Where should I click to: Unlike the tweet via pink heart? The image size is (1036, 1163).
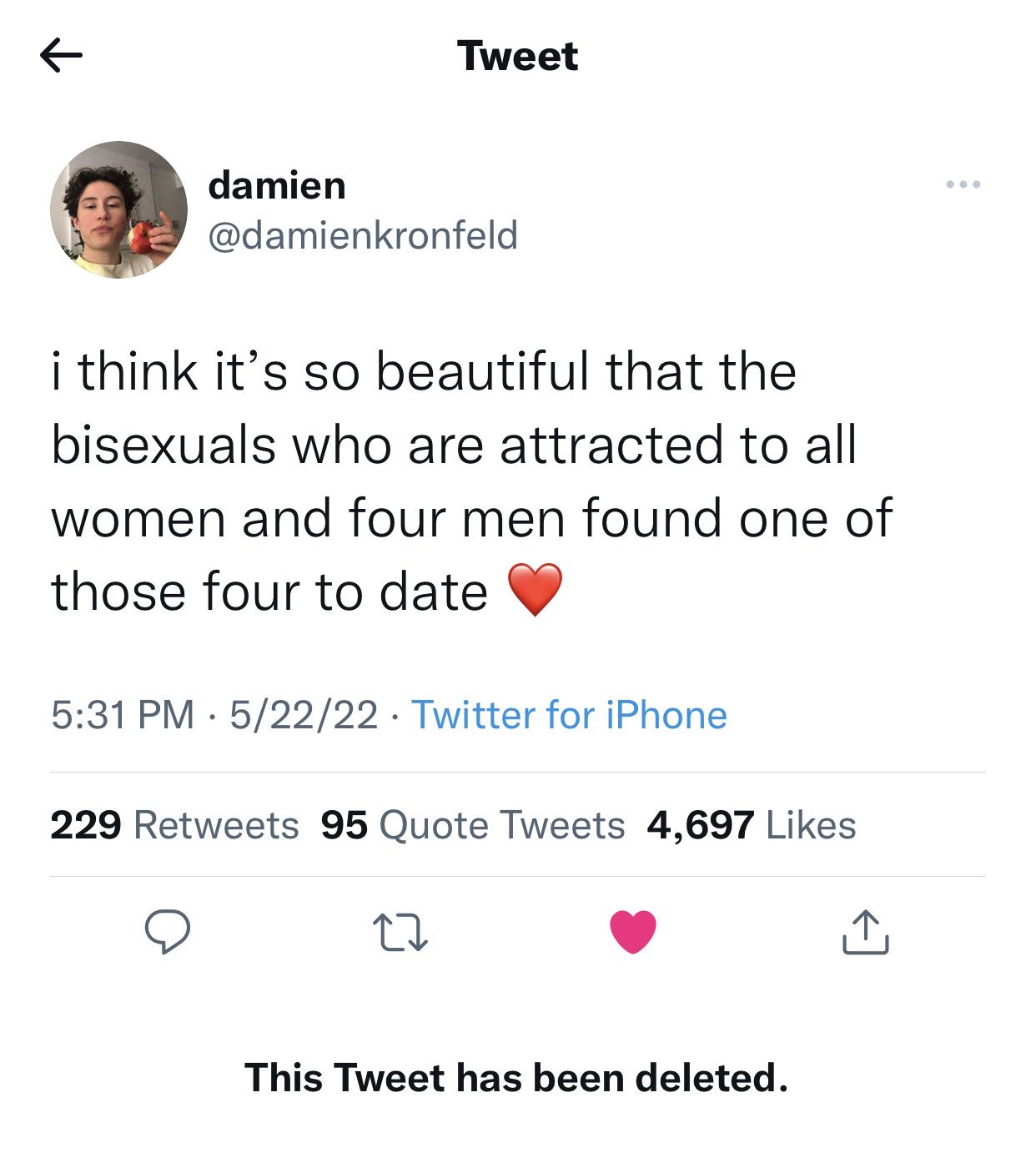pos(633,932)
